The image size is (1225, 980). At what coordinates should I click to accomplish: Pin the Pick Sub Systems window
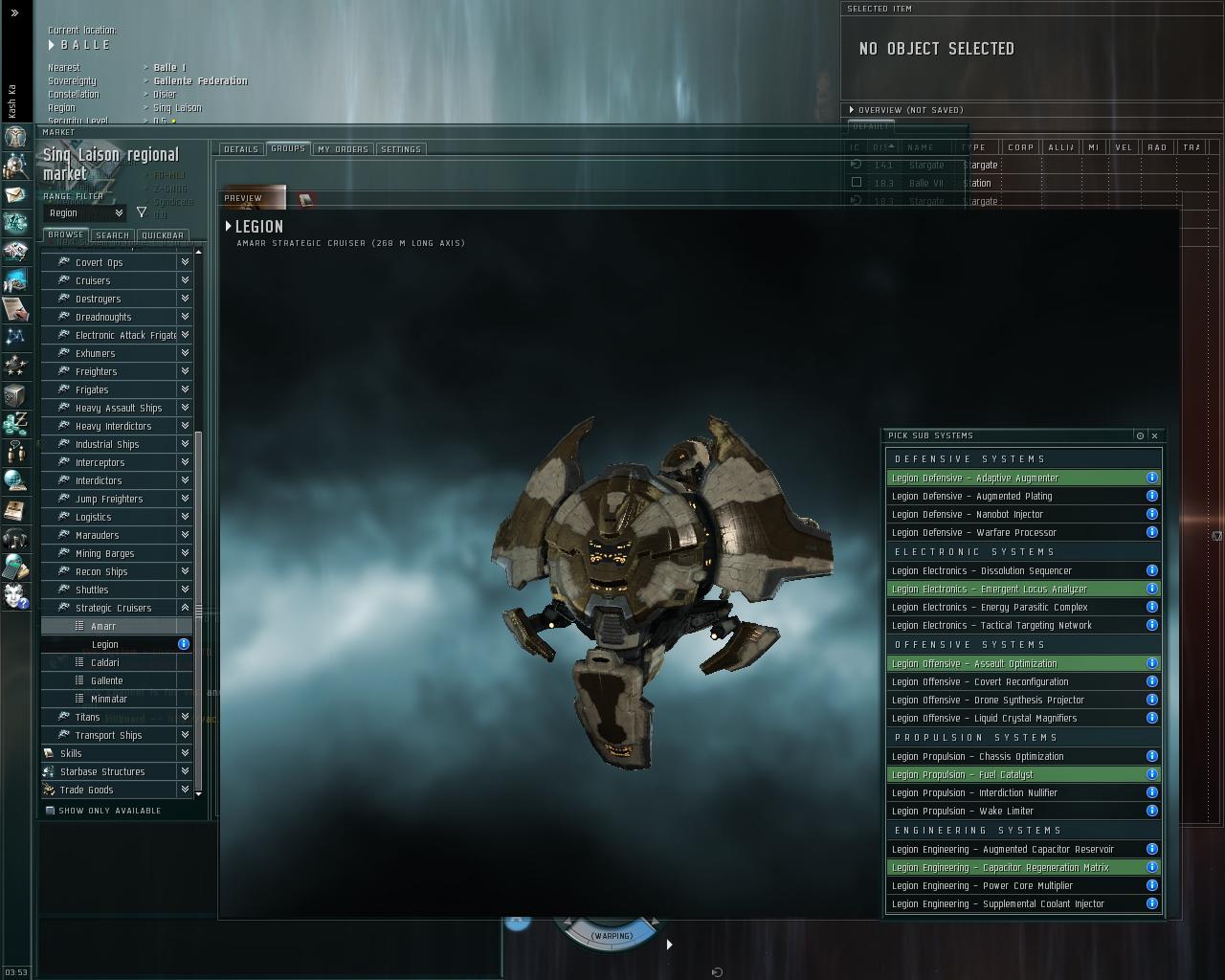click(x=1140, y=435)
